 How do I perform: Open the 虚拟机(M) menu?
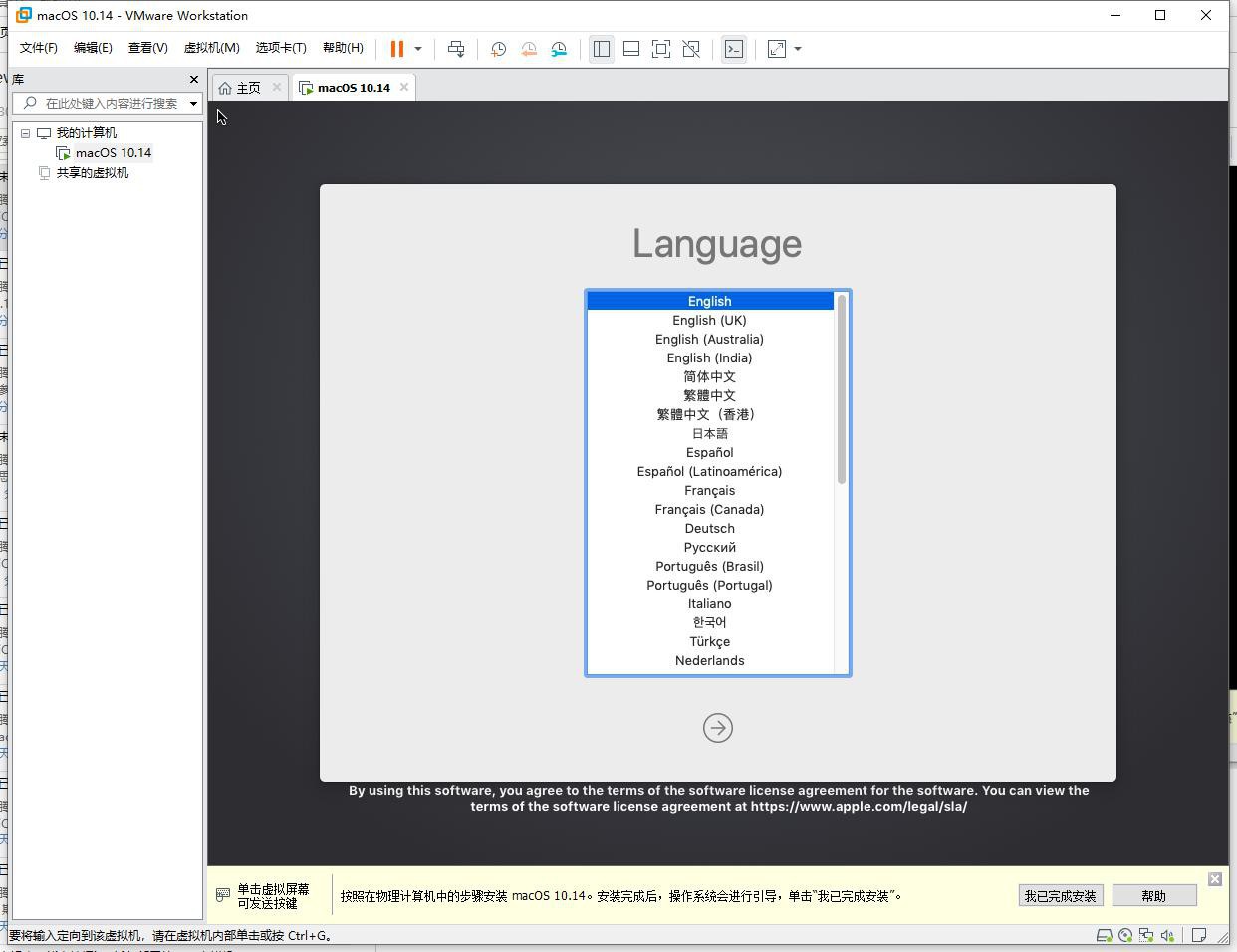point(211,48)
